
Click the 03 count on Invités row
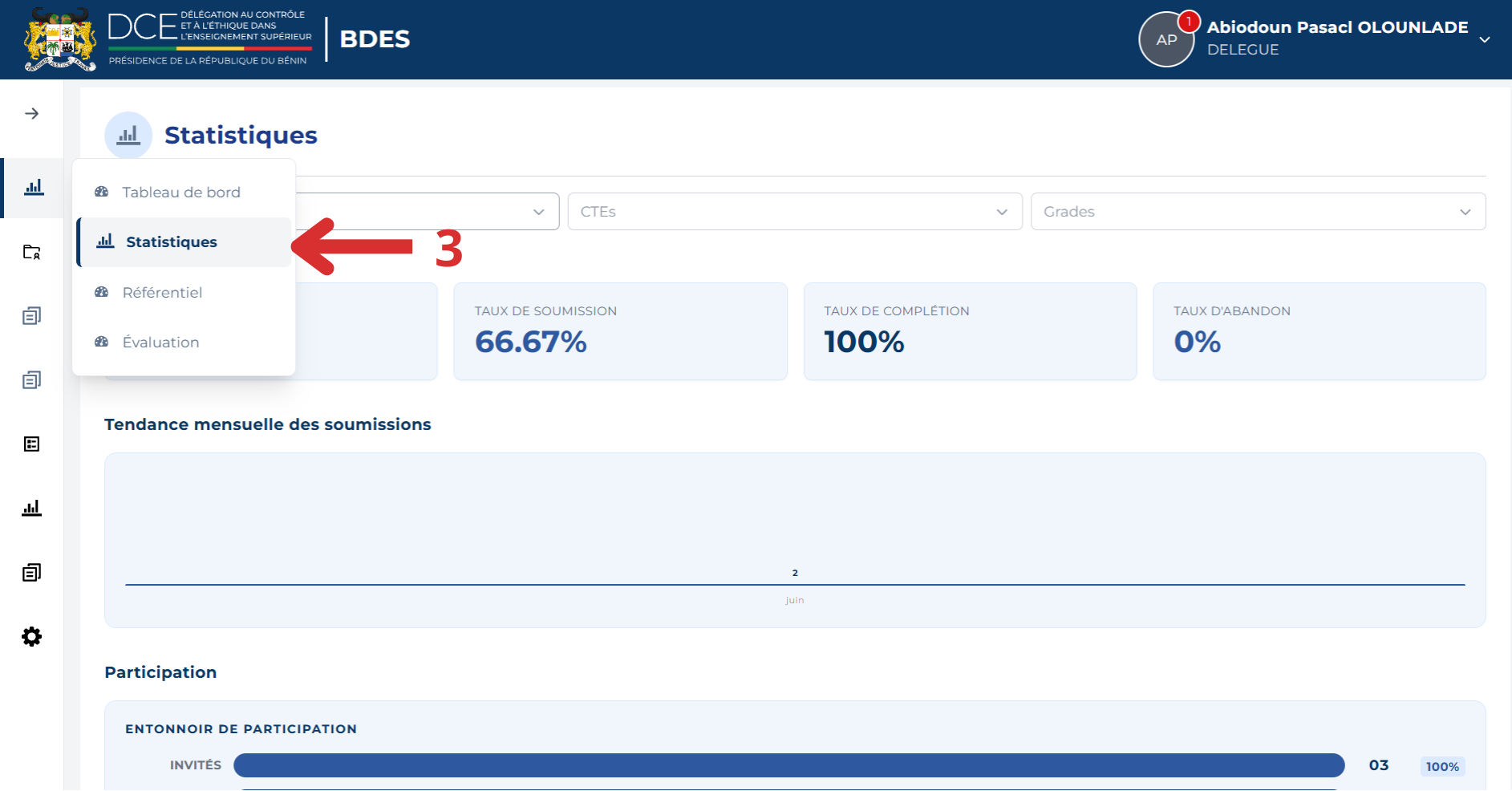point(1379,765)
